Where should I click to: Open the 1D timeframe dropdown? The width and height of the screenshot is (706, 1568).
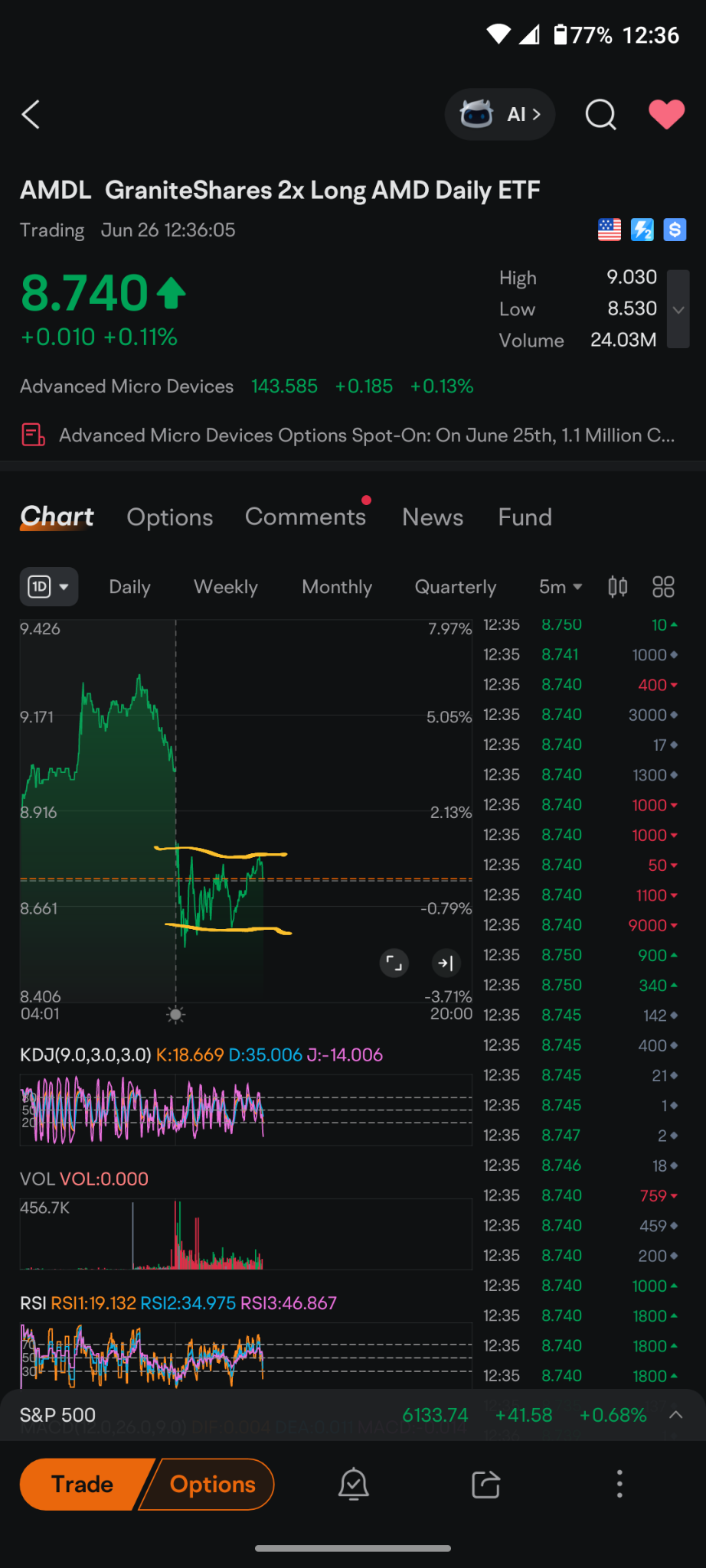pos(49,587)
